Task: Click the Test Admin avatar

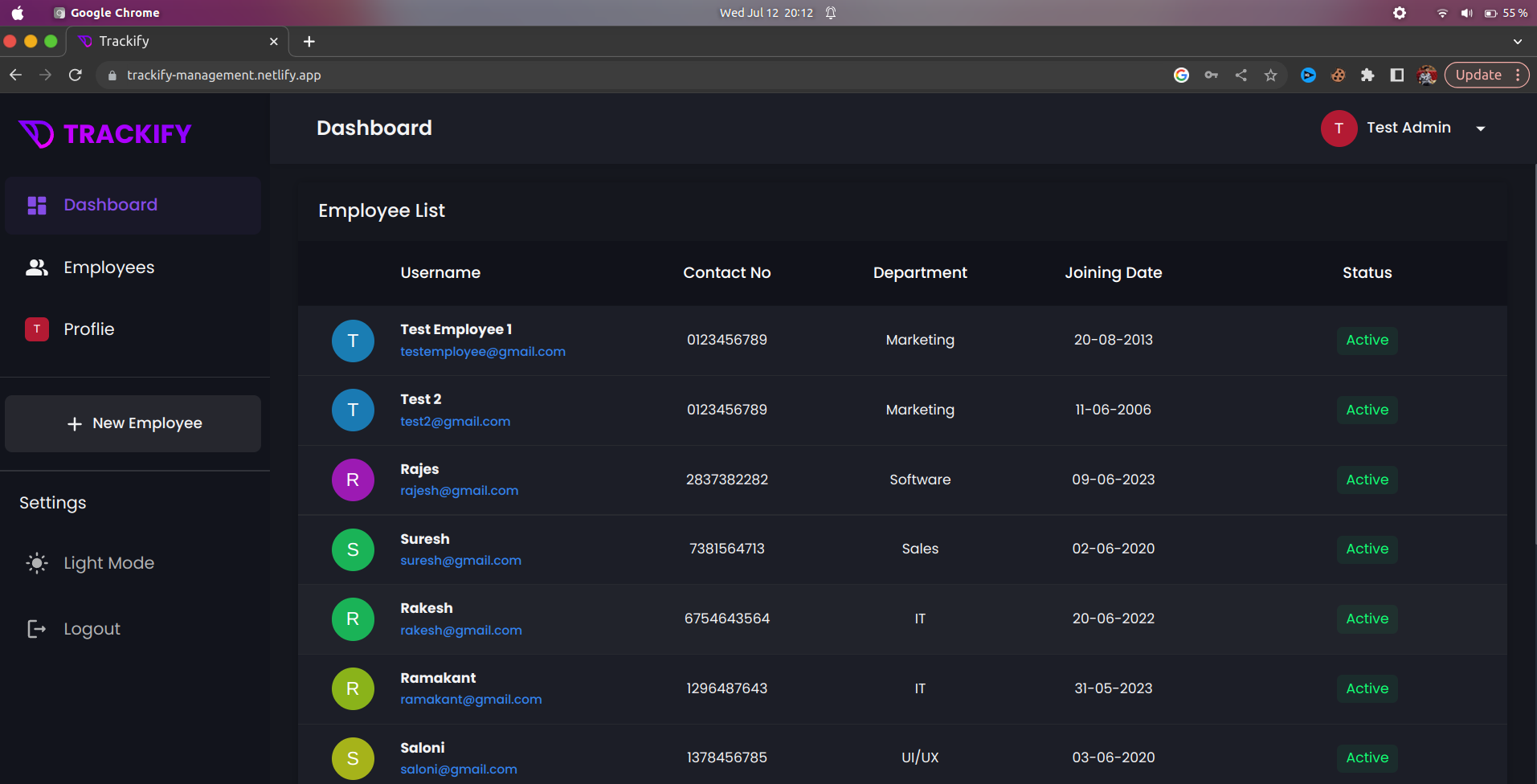Action: click(1339, 129)
